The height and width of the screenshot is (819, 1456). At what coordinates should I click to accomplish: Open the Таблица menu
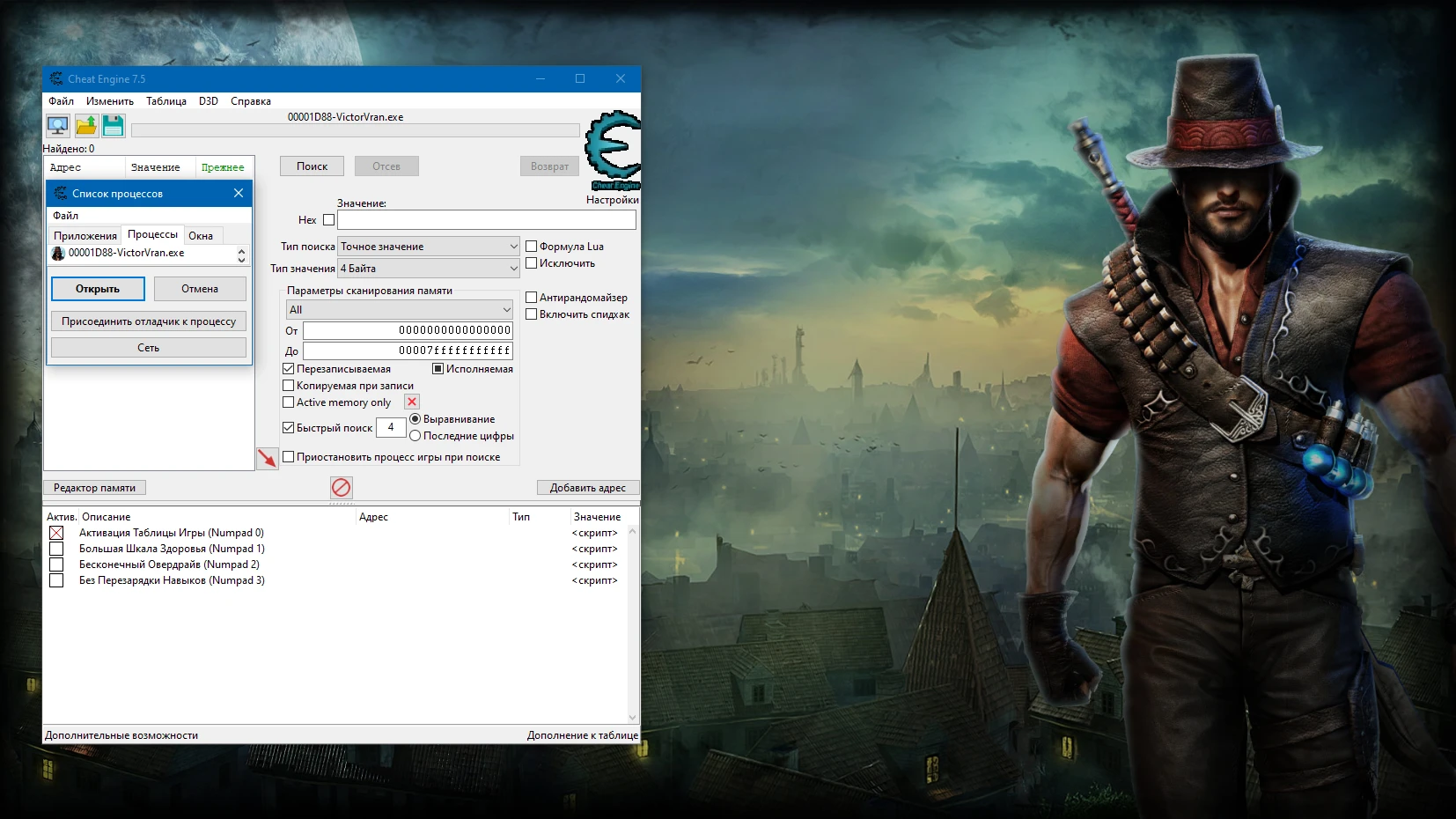[167, 100]
